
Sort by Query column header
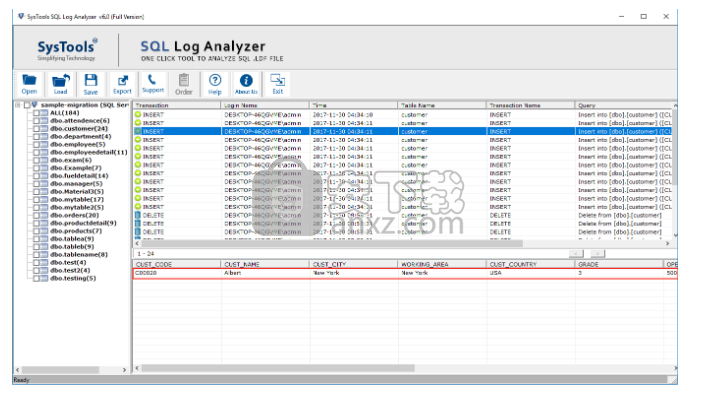click(x=624, y=105)
